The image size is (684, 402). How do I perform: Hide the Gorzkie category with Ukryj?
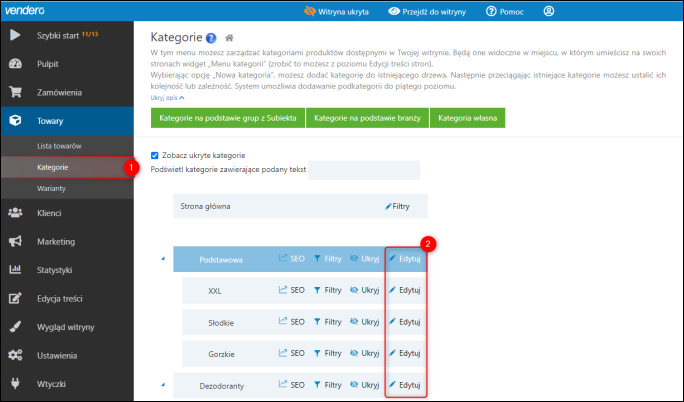click(x=365, y=353)
